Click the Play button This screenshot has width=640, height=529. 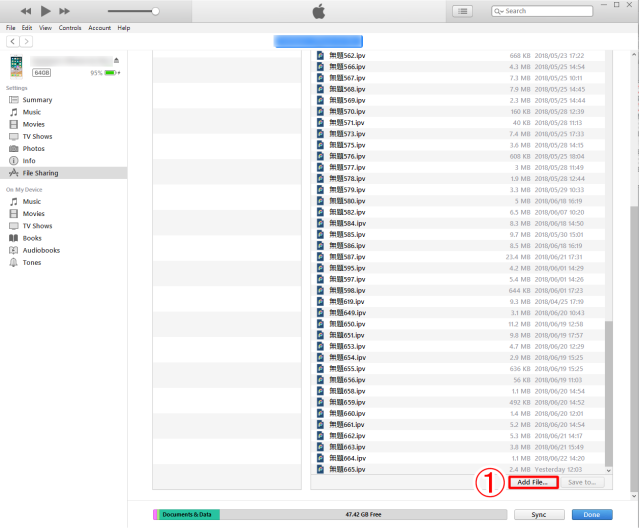[45, 10]
